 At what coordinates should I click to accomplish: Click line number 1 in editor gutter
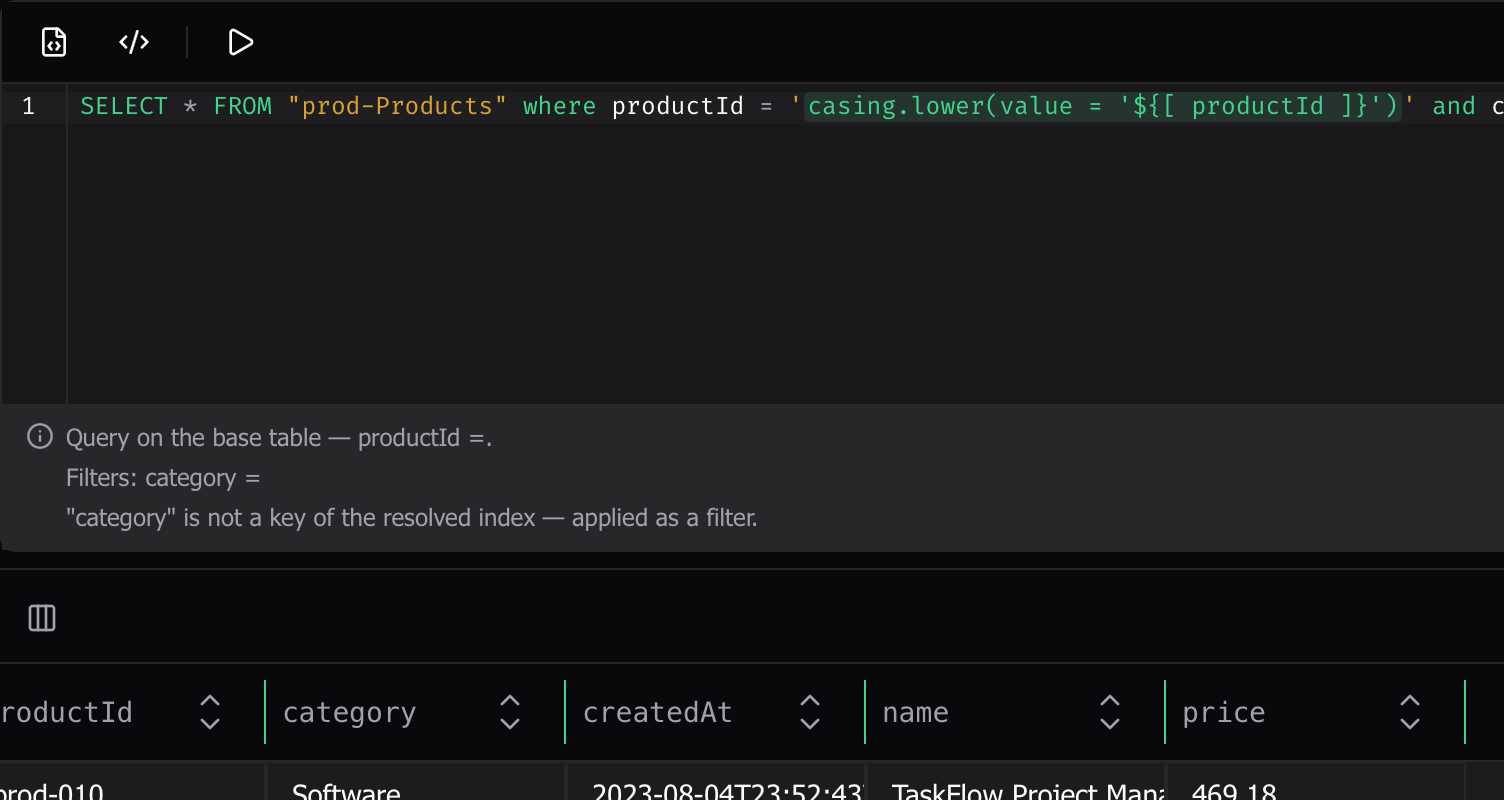pos(28,106)
